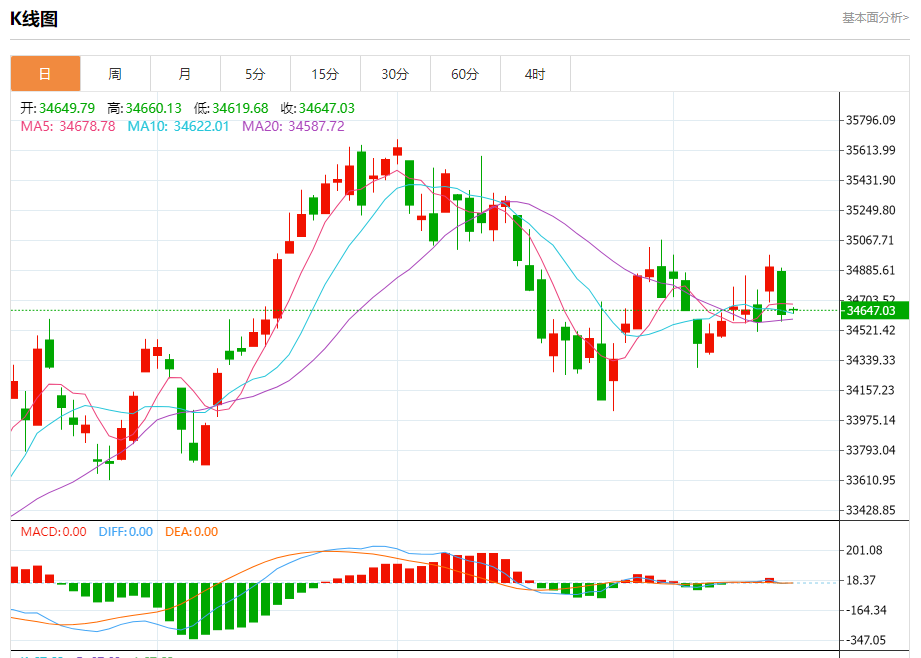
Task: Select the 日 daily chart tab
Action: [x=45, y=73]
